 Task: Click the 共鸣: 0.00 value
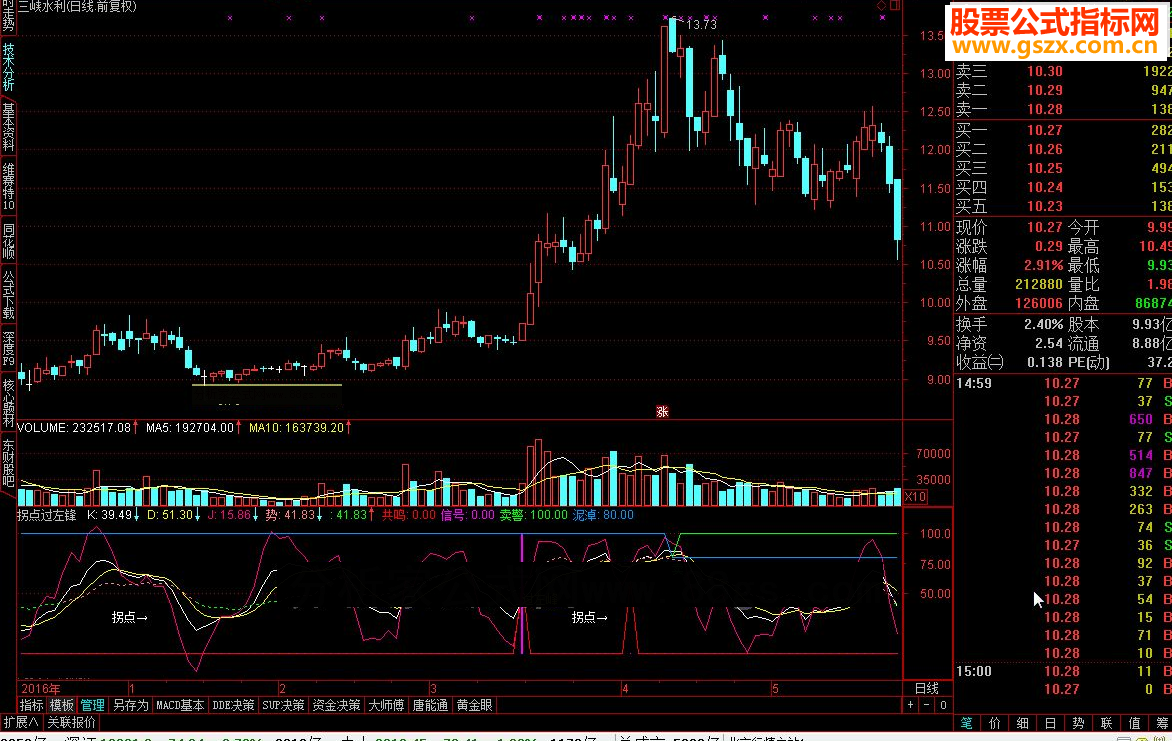point(409,515)
